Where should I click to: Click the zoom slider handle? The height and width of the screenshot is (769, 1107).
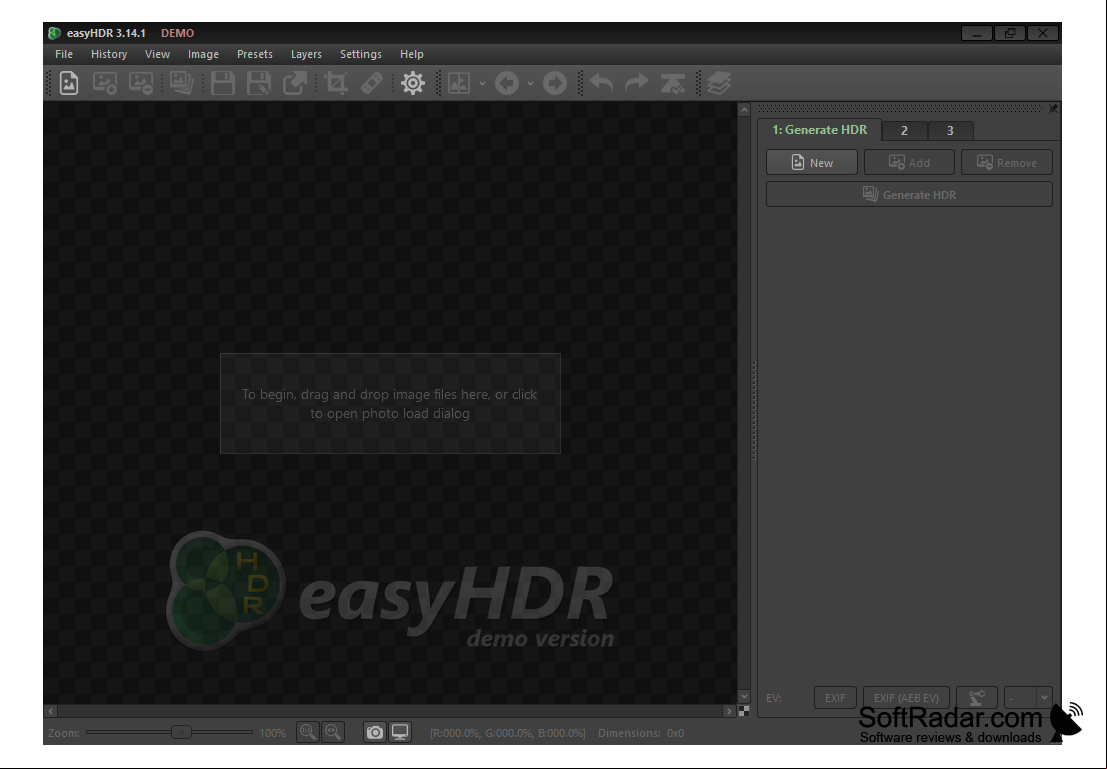pyautogui.click(x=181, y=732)
